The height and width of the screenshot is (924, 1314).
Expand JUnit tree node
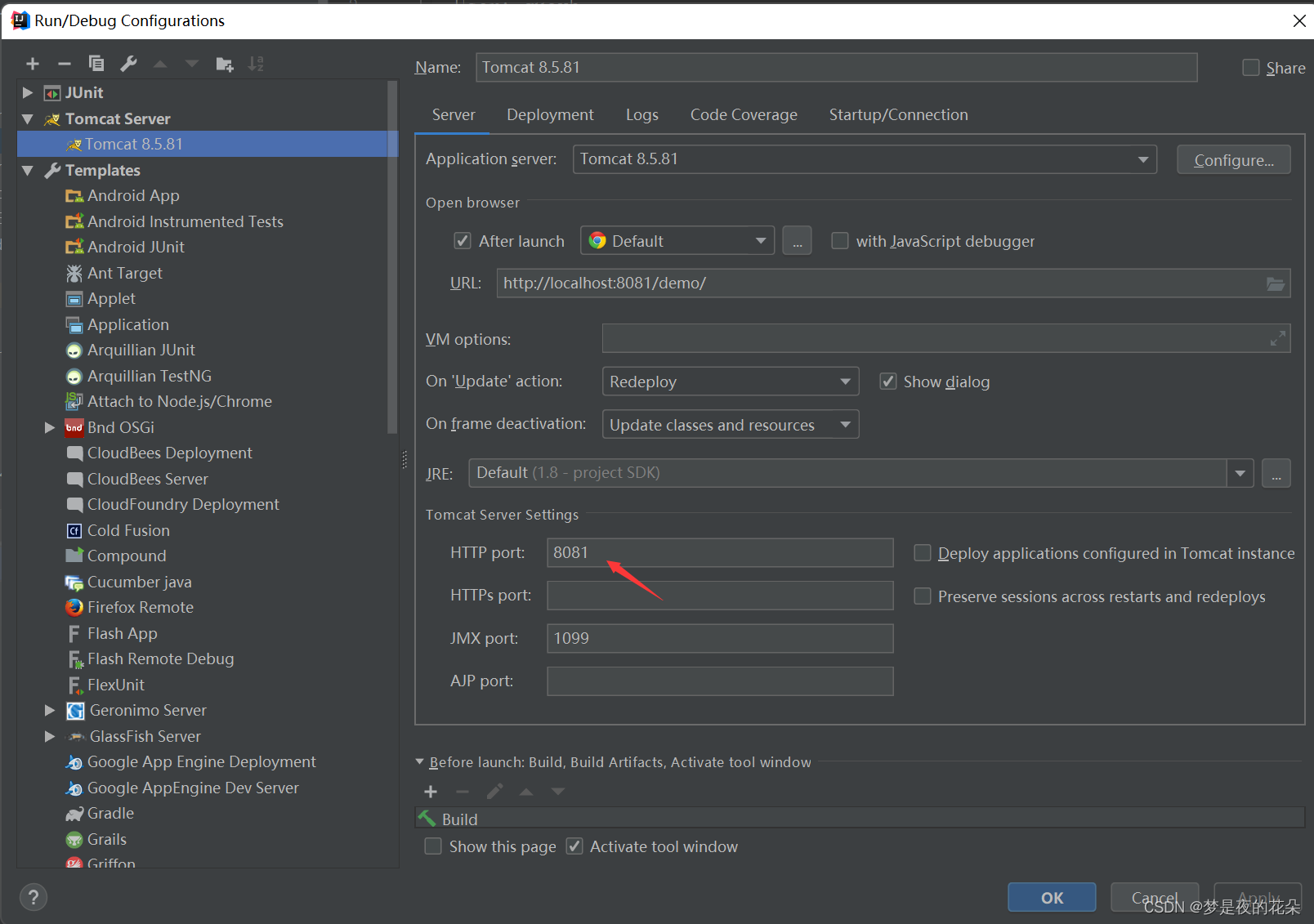tap(28, 93)
